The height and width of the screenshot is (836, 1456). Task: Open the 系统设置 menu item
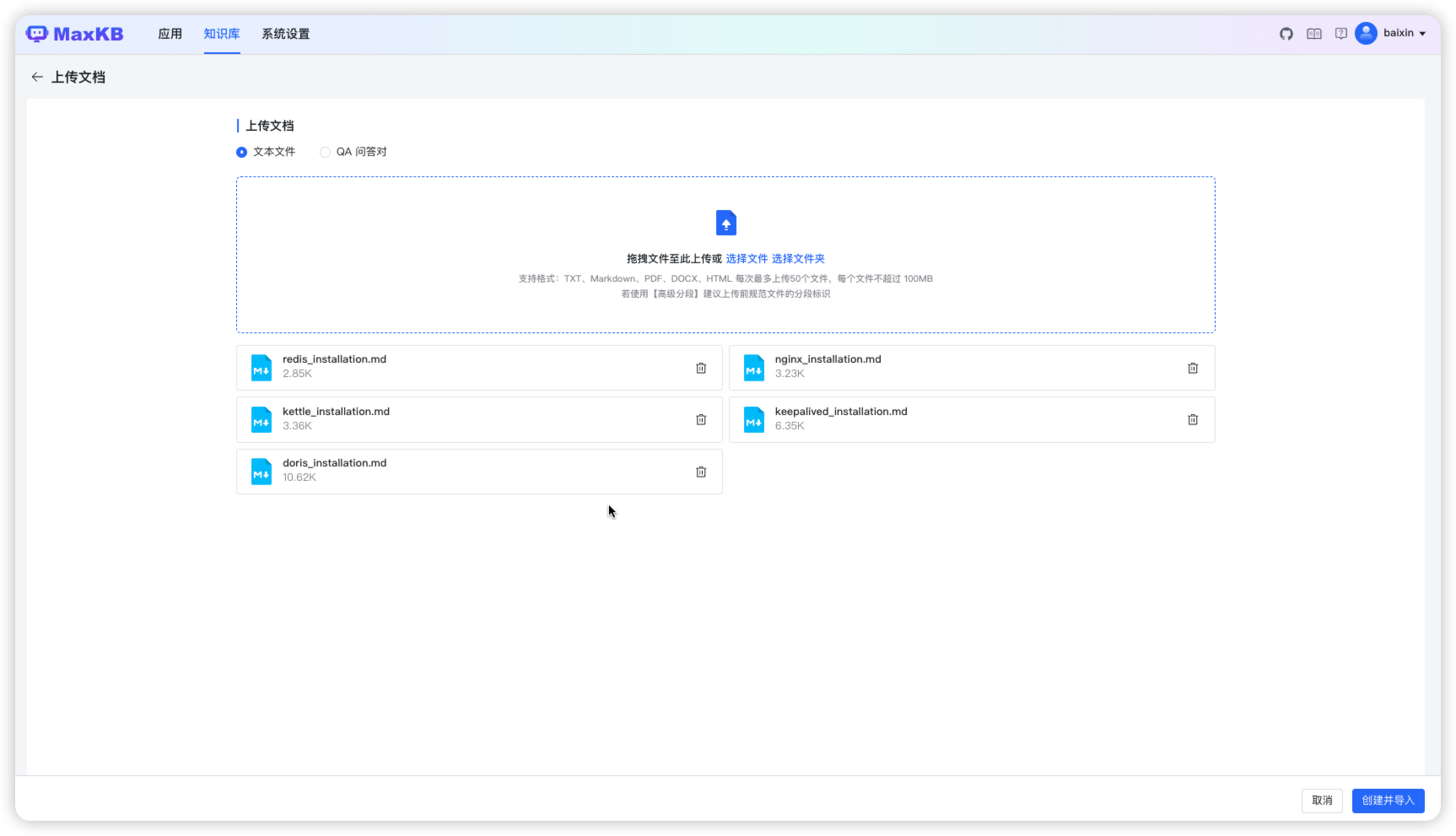285,34
